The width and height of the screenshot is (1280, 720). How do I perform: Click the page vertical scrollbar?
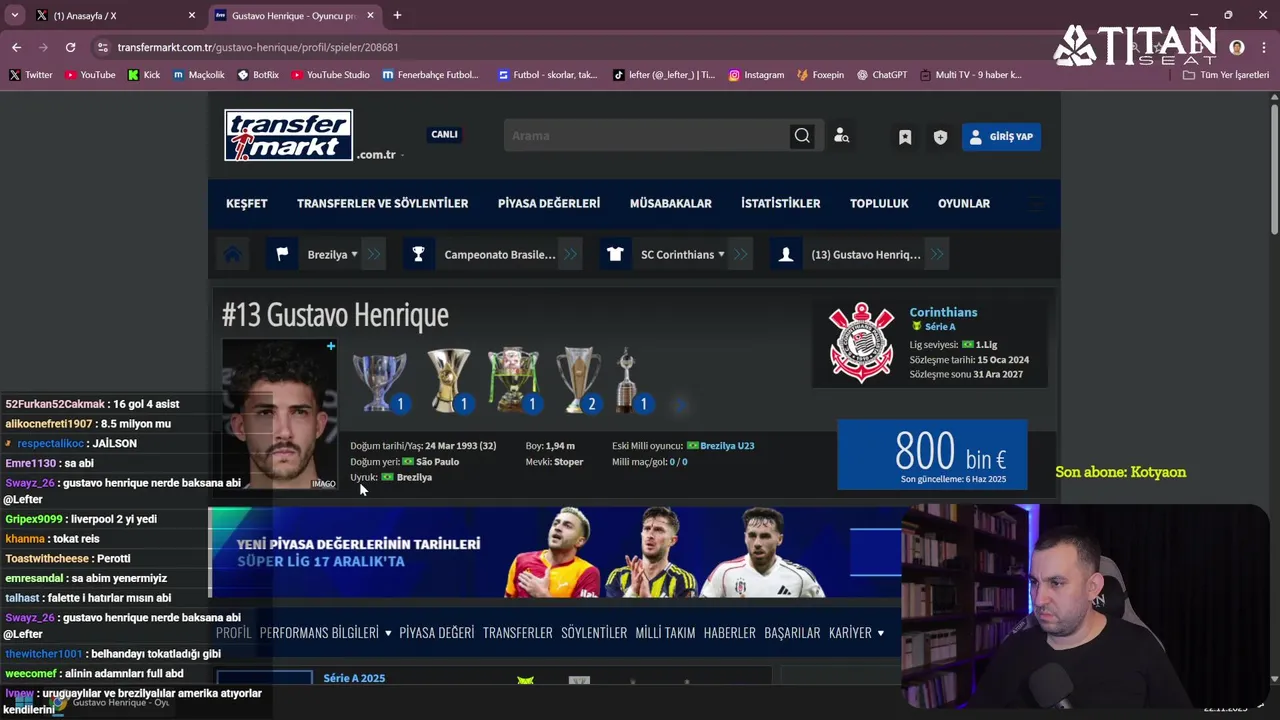coord(1274,170)
